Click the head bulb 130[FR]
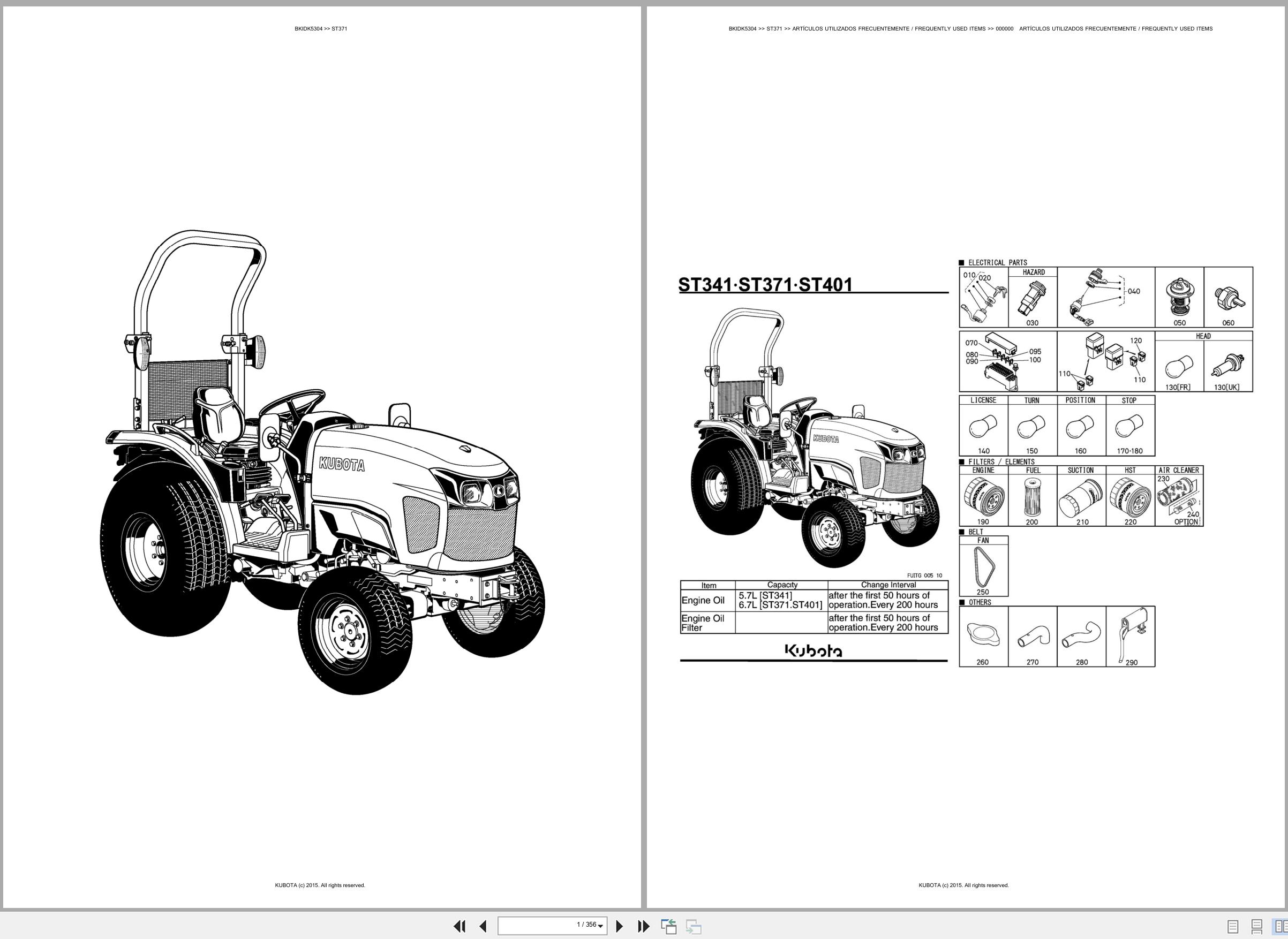This screenshot has height=939, width=1288. tap(1179, 366)
